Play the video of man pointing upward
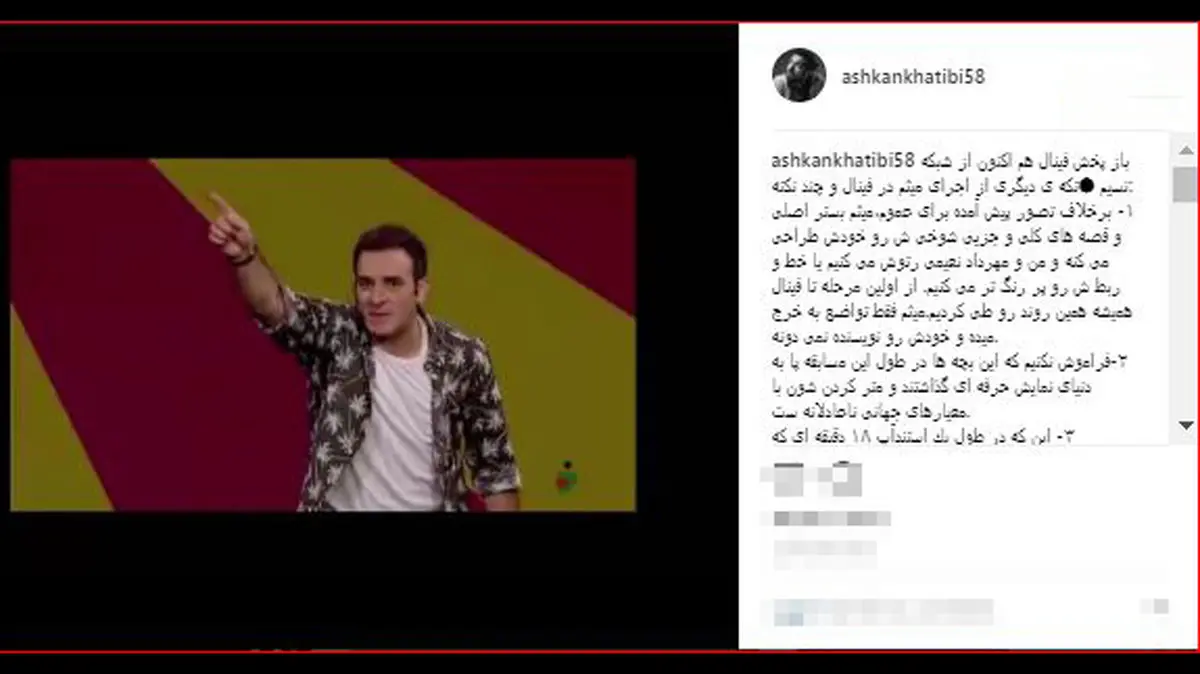 coord(323,335)
